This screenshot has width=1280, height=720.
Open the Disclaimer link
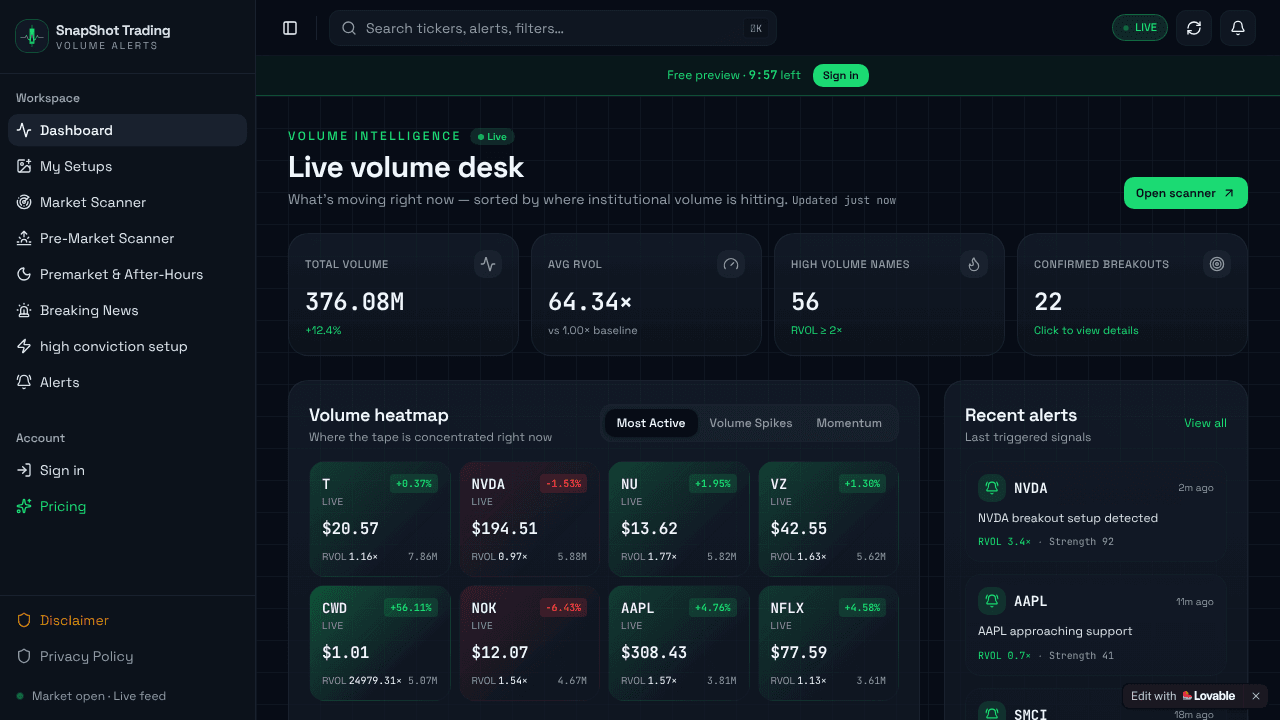click(127, 620)
